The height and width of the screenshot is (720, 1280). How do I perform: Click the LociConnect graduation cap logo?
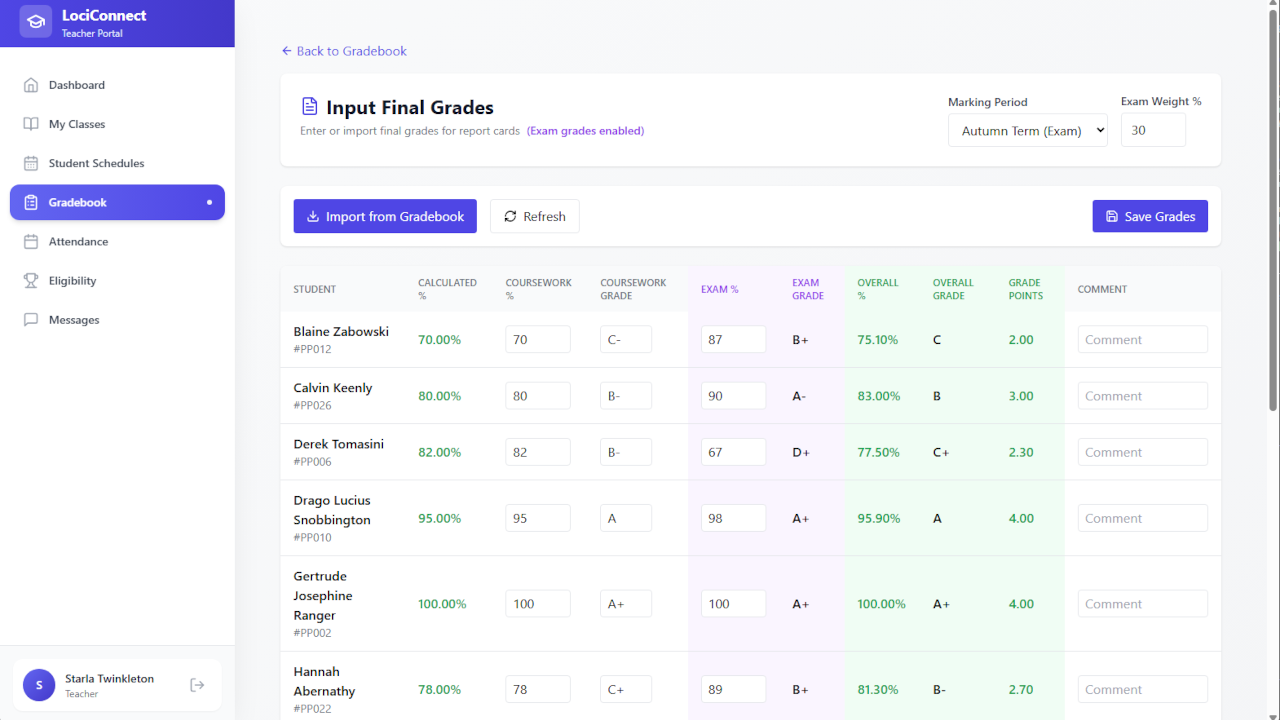pyautogui.click(x=36, y=22)
